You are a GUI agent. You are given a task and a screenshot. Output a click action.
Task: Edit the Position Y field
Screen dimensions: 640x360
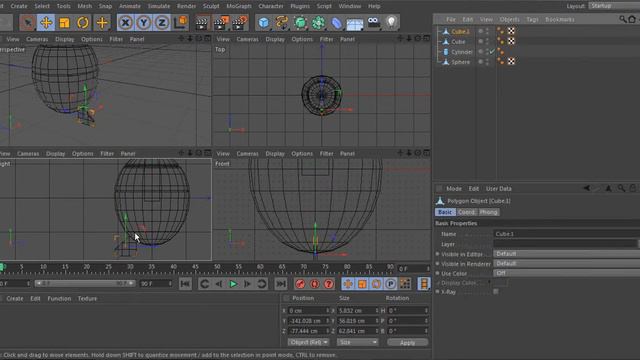coord(308,321)
